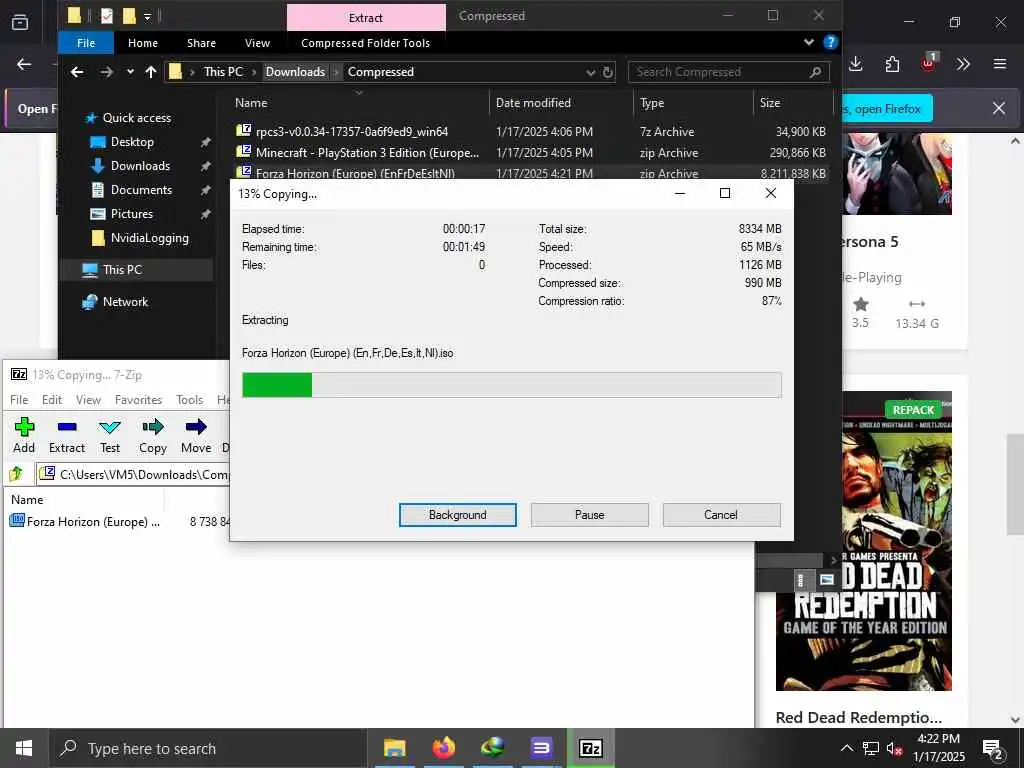The width and height of the screenshot is (1024, 768).
Task: Select Pictures in Quick access
Action: pyautogui.click(x=131, y=214)
